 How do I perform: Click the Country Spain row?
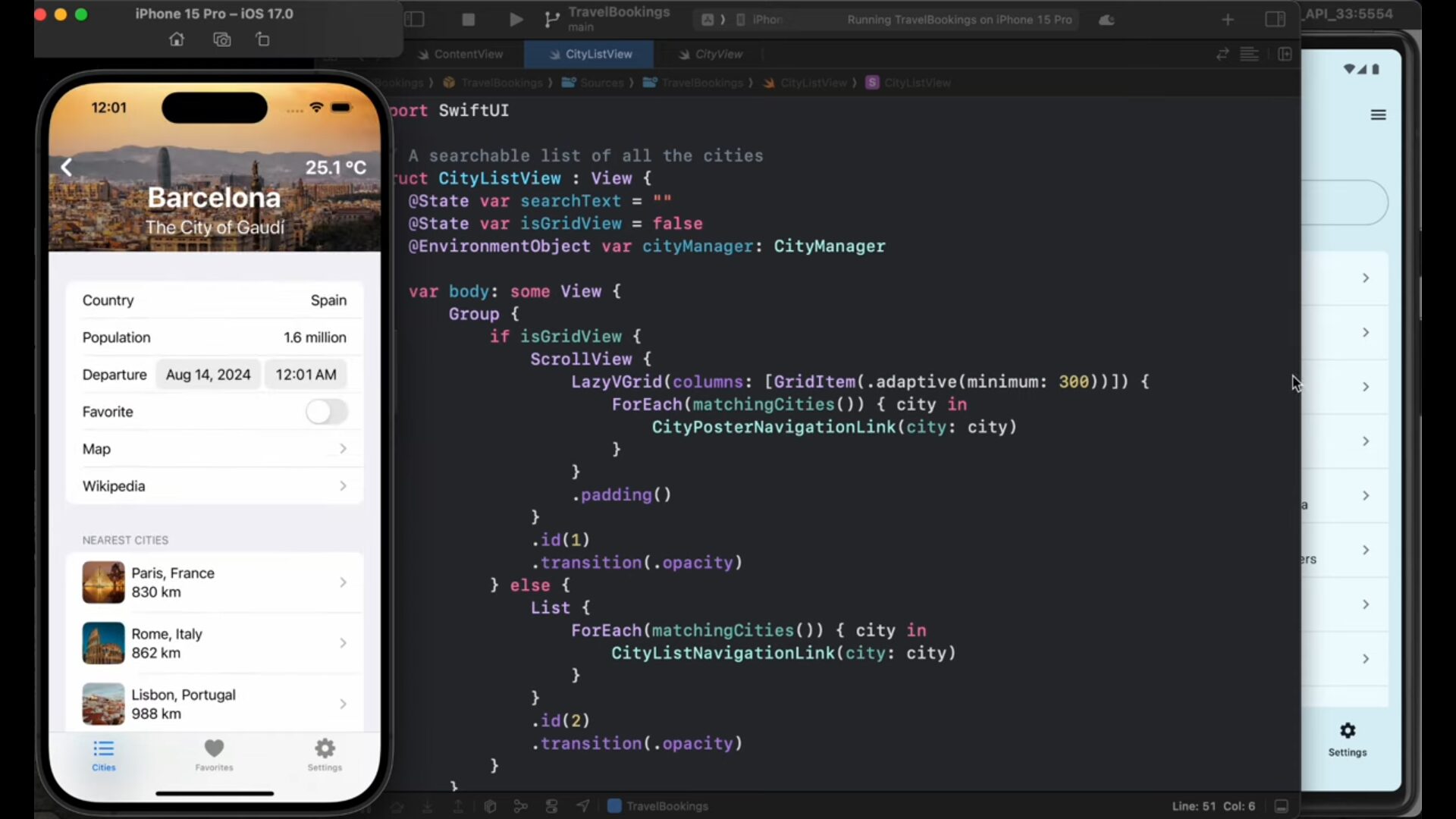point(215,300)
